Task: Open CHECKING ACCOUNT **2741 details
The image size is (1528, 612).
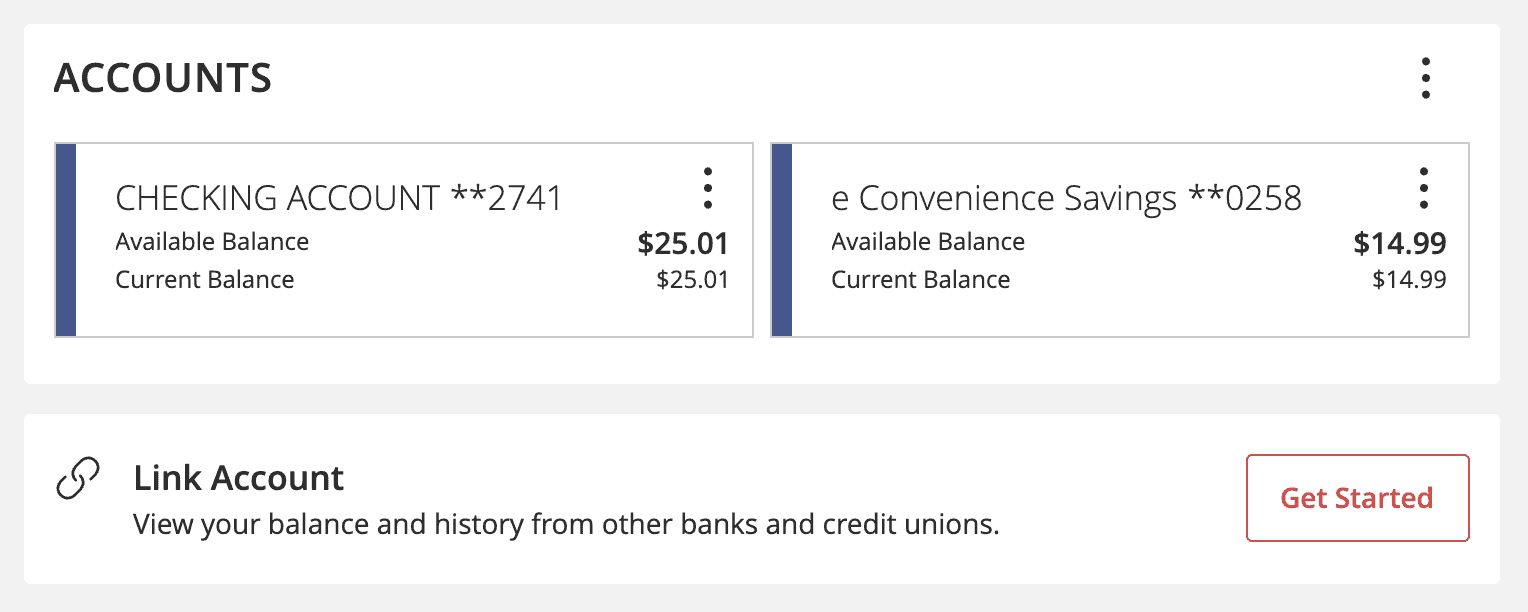Action: [339, 197]
